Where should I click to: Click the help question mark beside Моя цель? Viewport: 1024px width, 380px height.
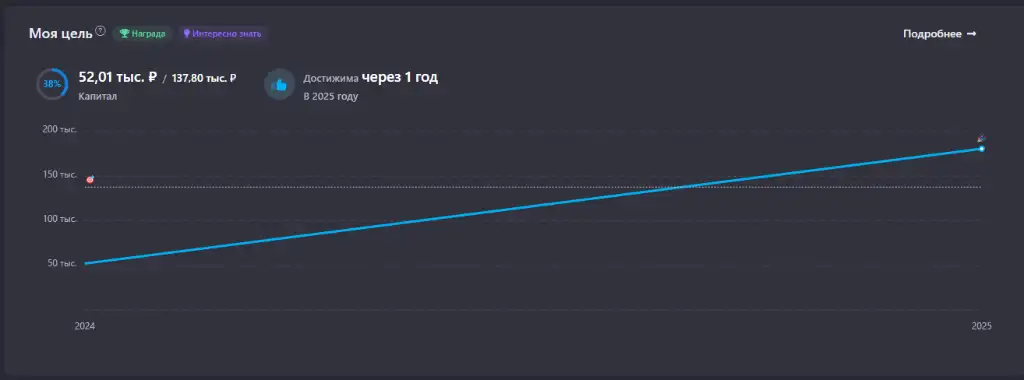[100, 31]
